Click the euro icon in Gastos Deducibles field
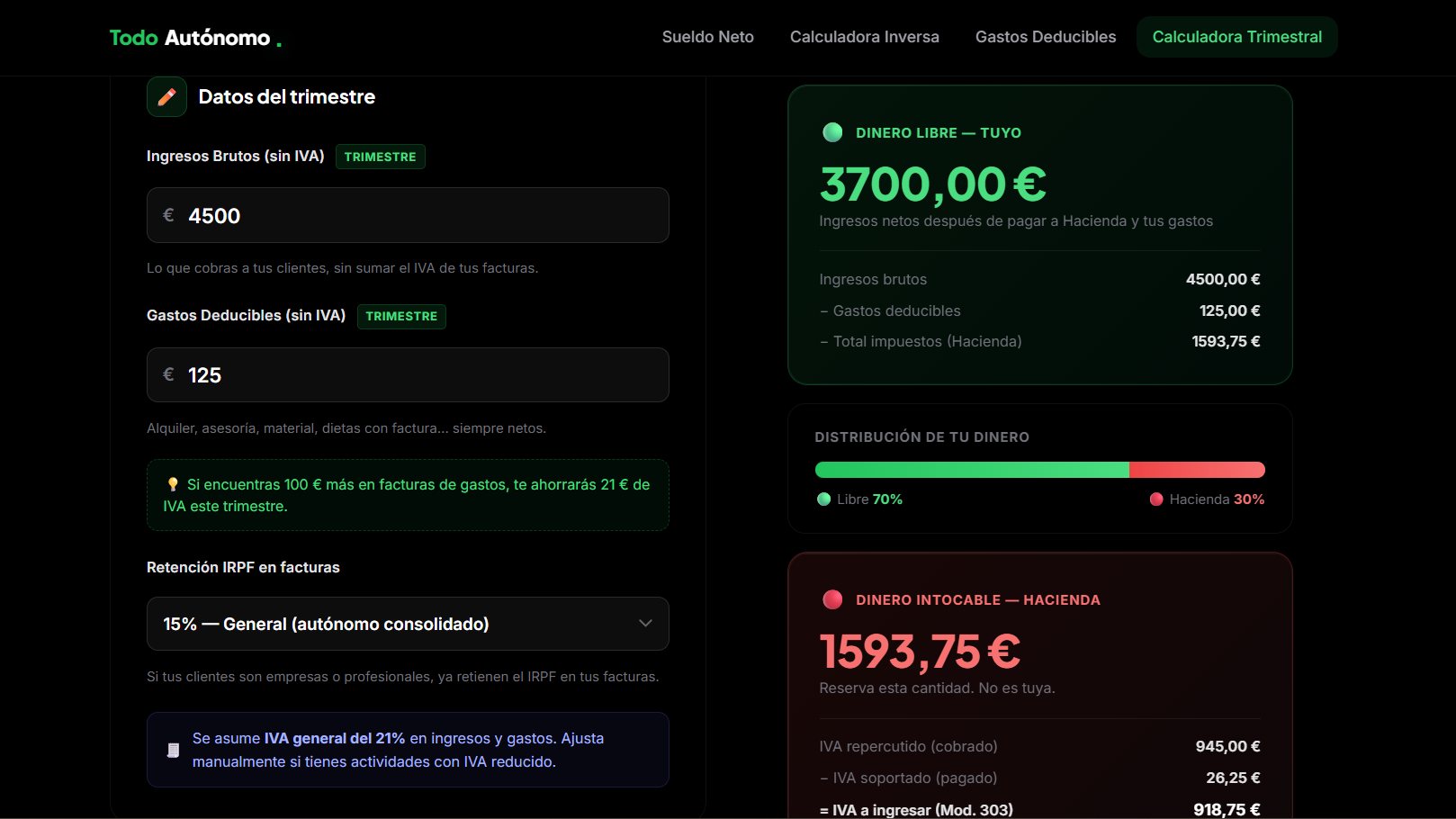Image resolution: width=1456 pixels, height=819 pixels. point(168,375)
